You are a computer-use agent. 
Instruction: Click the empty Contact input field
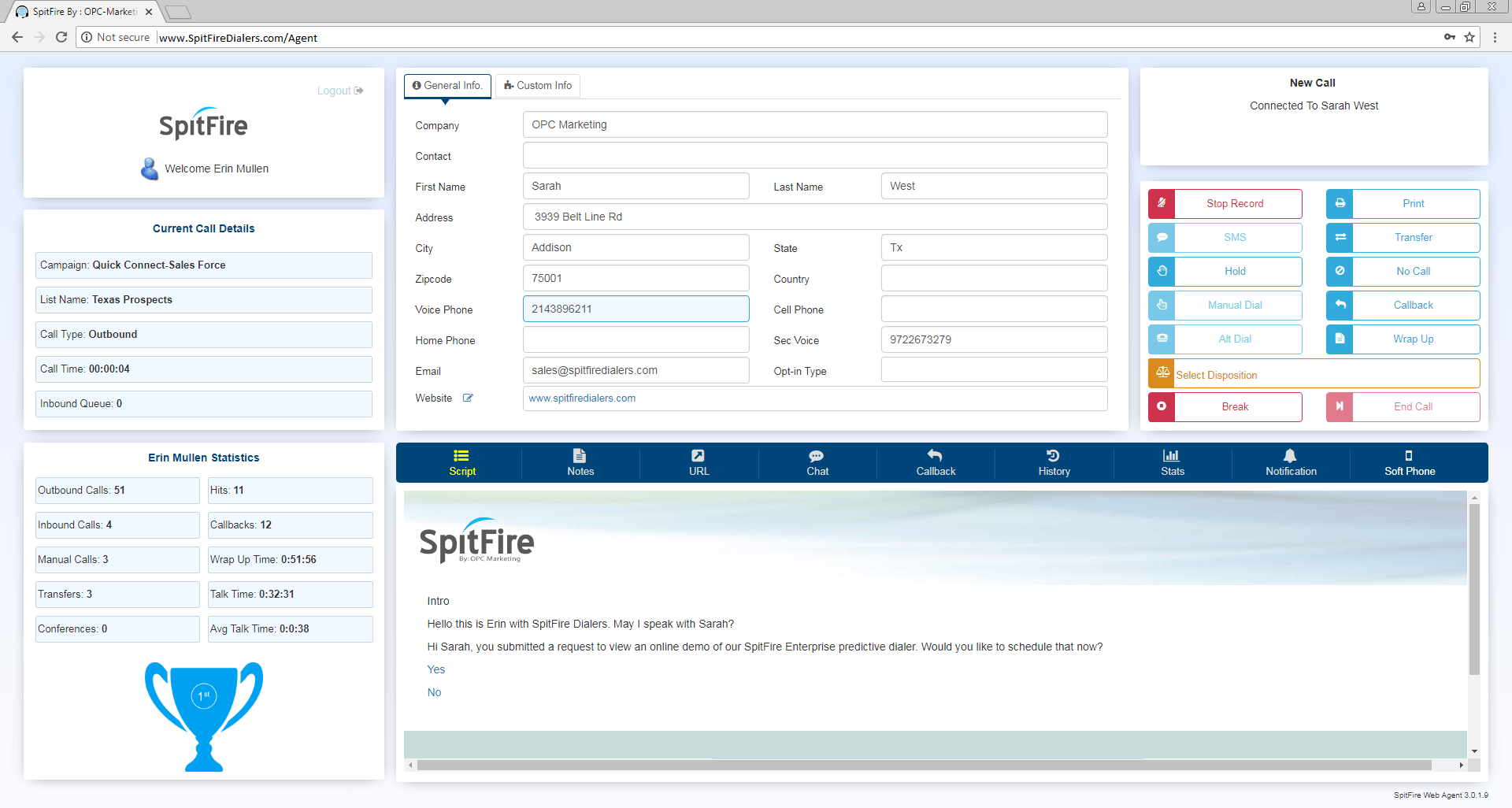(815, 155)
